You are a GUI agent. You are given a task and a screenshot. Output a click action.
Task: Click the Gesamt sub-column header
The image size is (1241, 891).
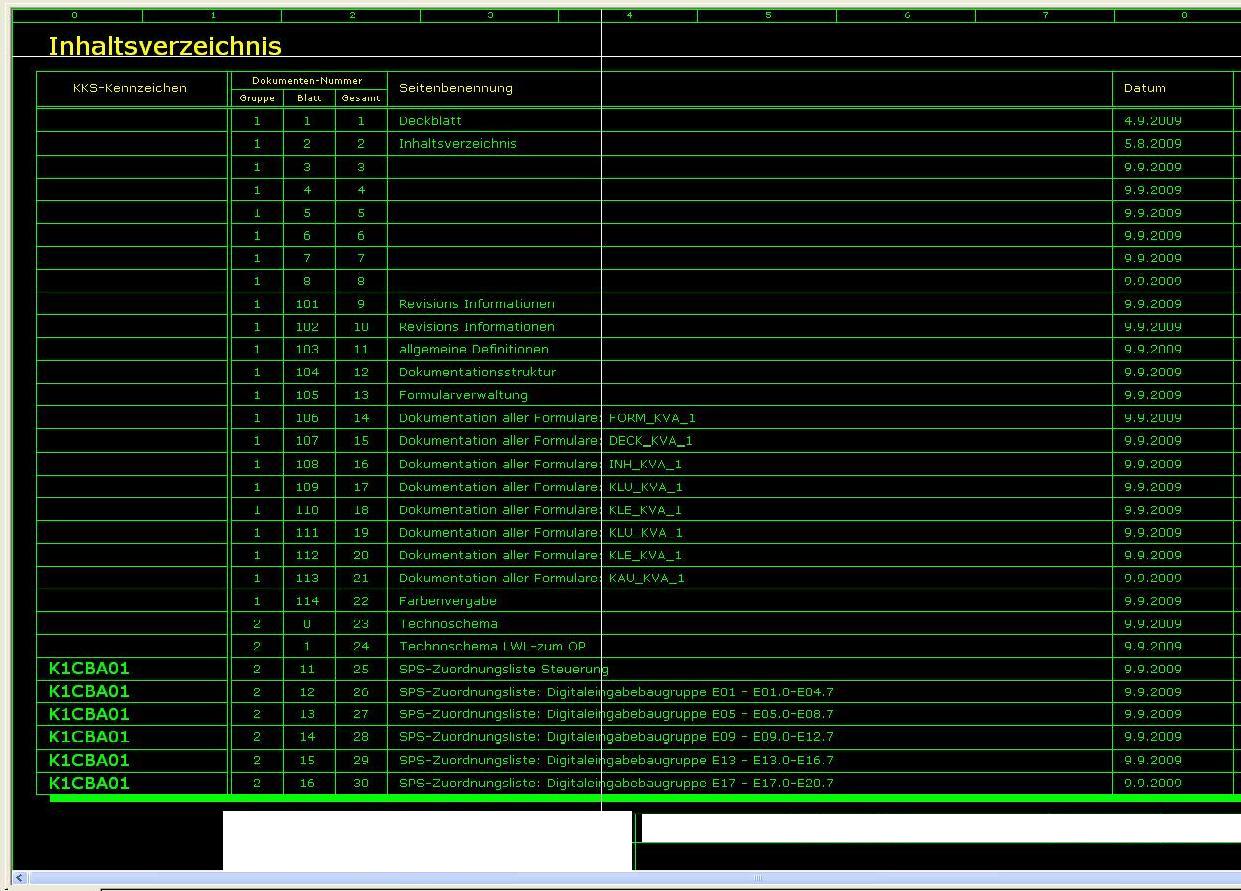point(361,98)
